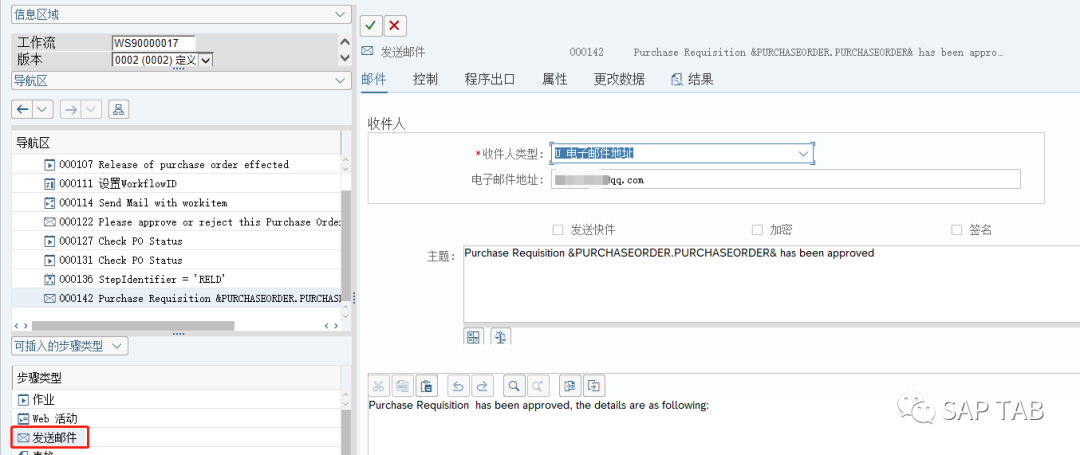Click envelope icon beside 发送邮件 header
Image resolution: width=1080 pixels, height=455 pixels.
pyautogui.click(x=367, y=52)
